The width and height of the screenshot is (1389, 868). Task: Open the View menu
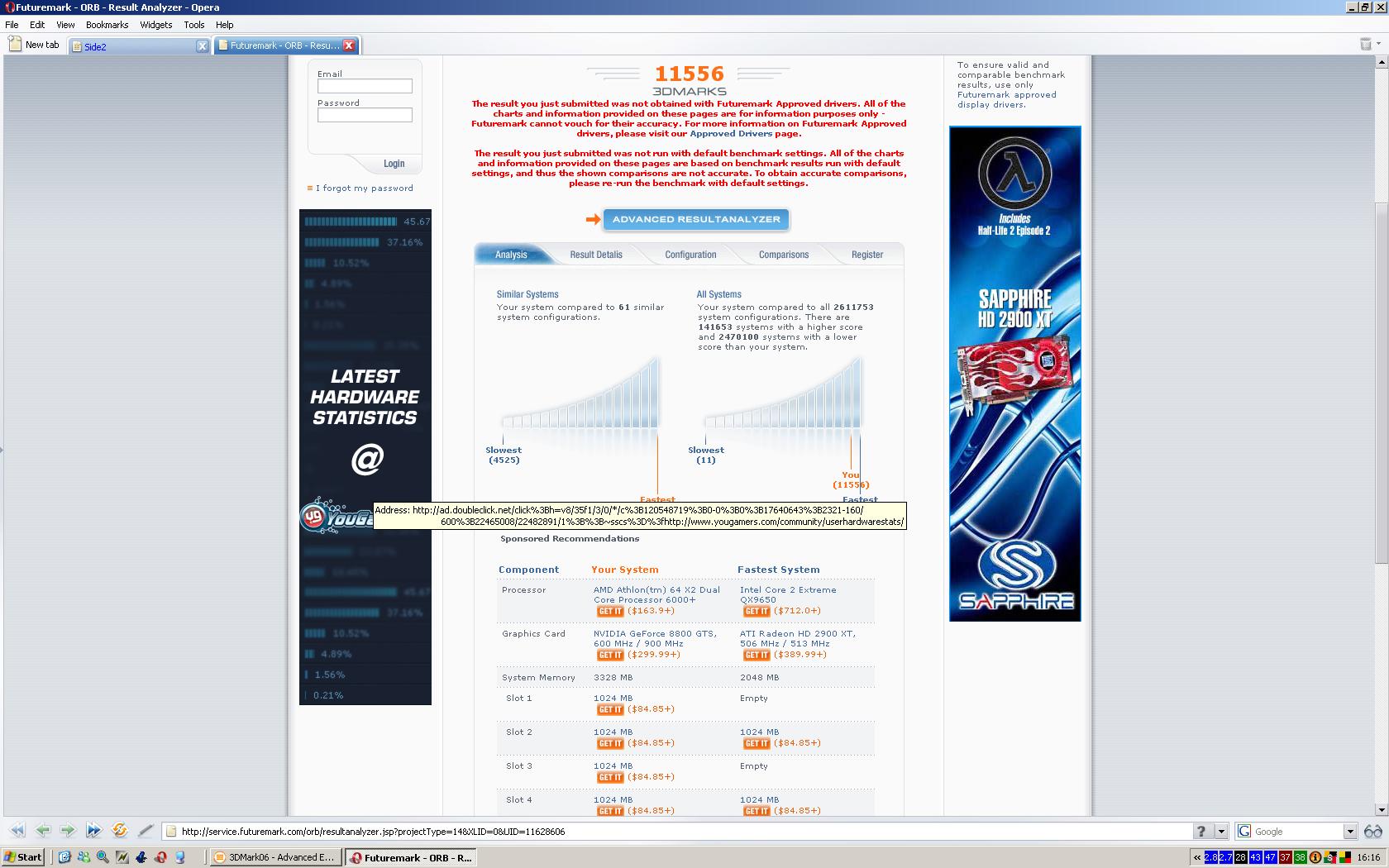(x=65, y=25)
